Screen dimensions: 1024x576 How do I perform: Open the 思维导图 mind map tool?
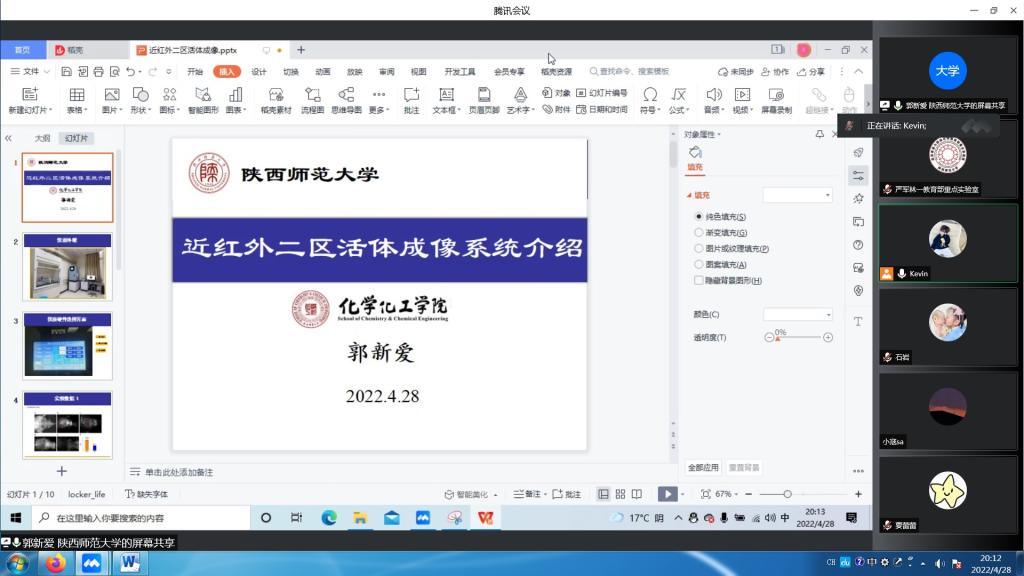pyautogui.click(x=346, y=101)
